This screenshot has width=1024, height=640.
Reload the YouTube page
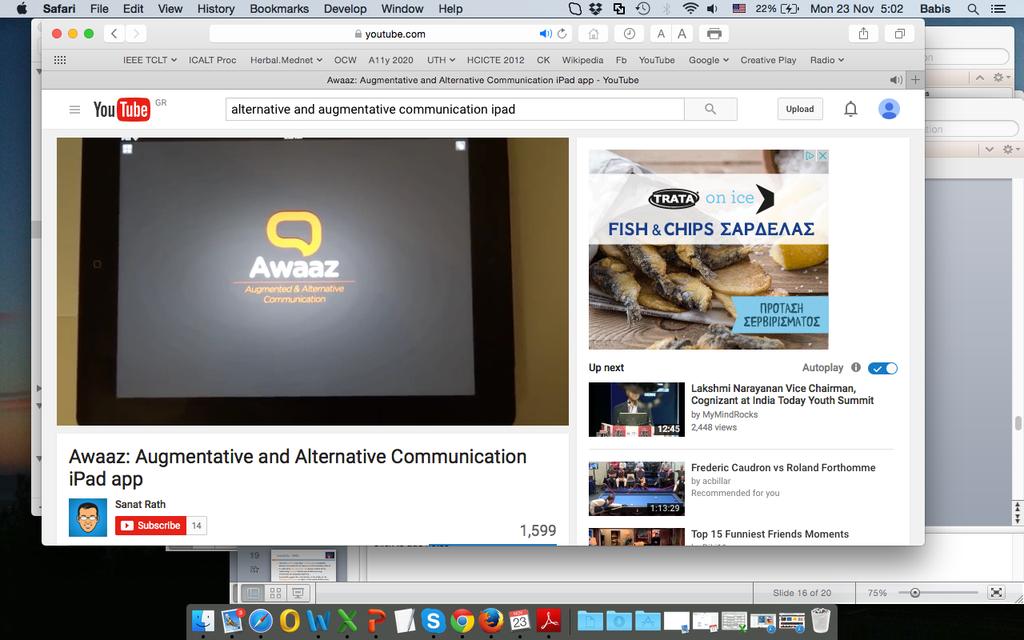(562, 34)
